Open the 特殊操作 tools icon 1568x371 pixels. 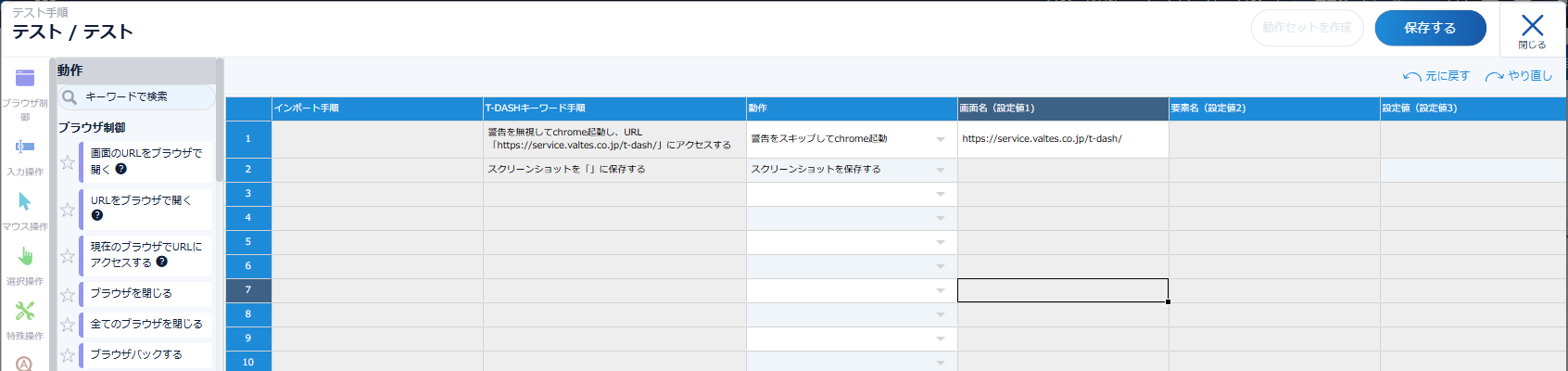[x=25, y=311]
